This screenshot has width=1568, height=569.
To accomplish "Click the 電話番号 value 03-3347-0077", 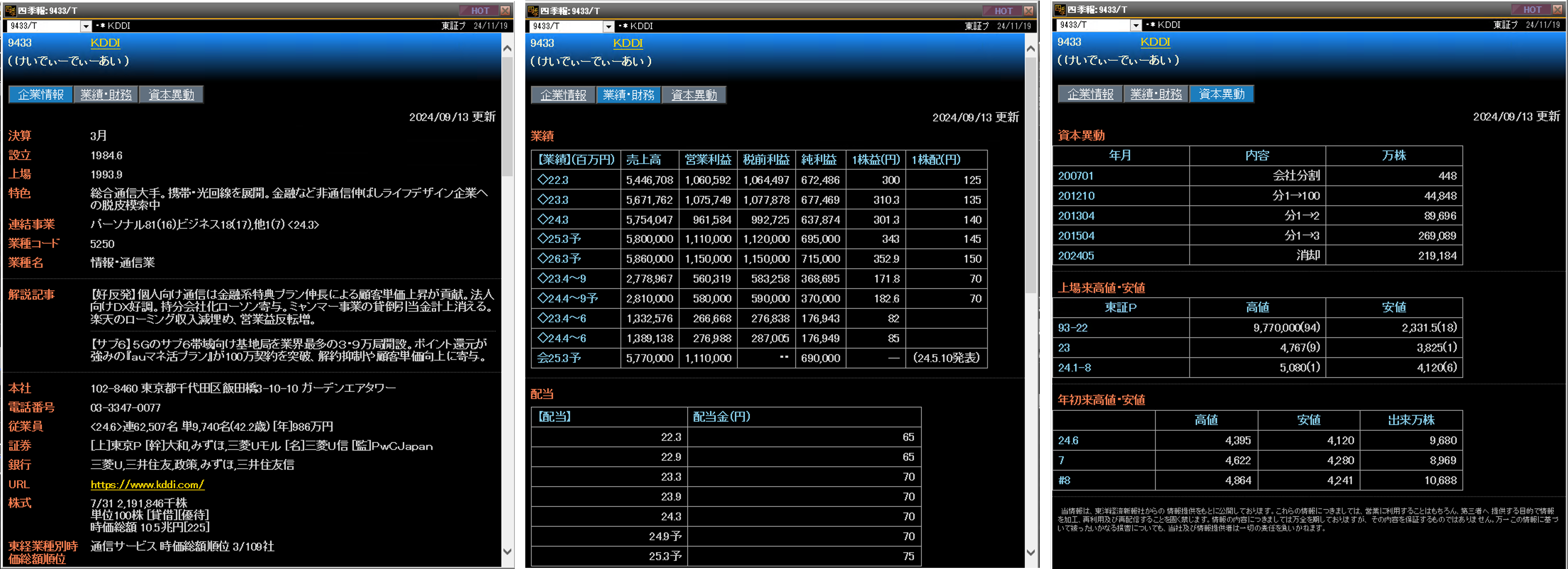I will [125, 408].
